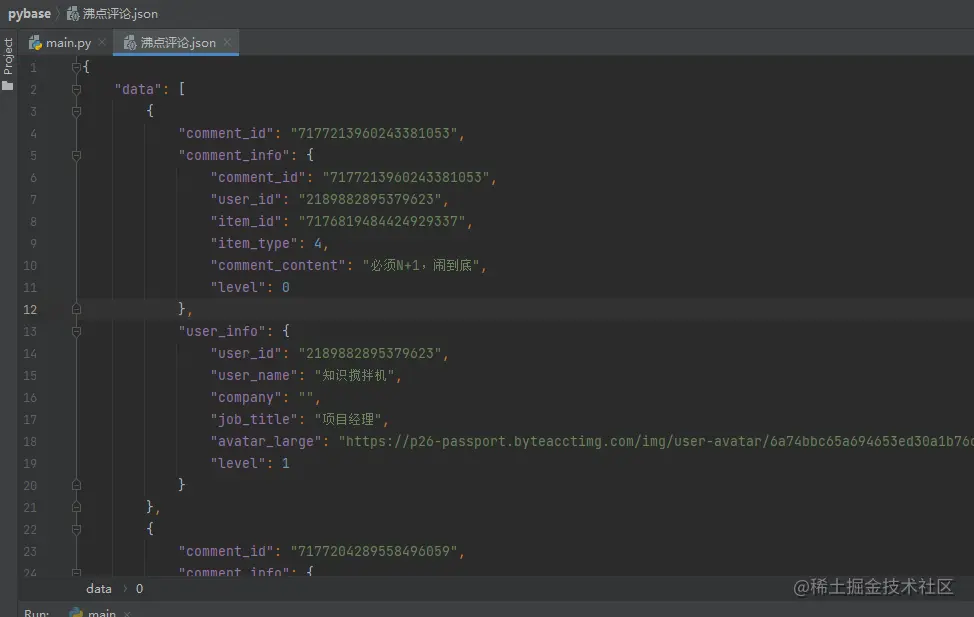The image size is (974, 617).
Task: Open the Project tool window
Action: pos(8,63)
